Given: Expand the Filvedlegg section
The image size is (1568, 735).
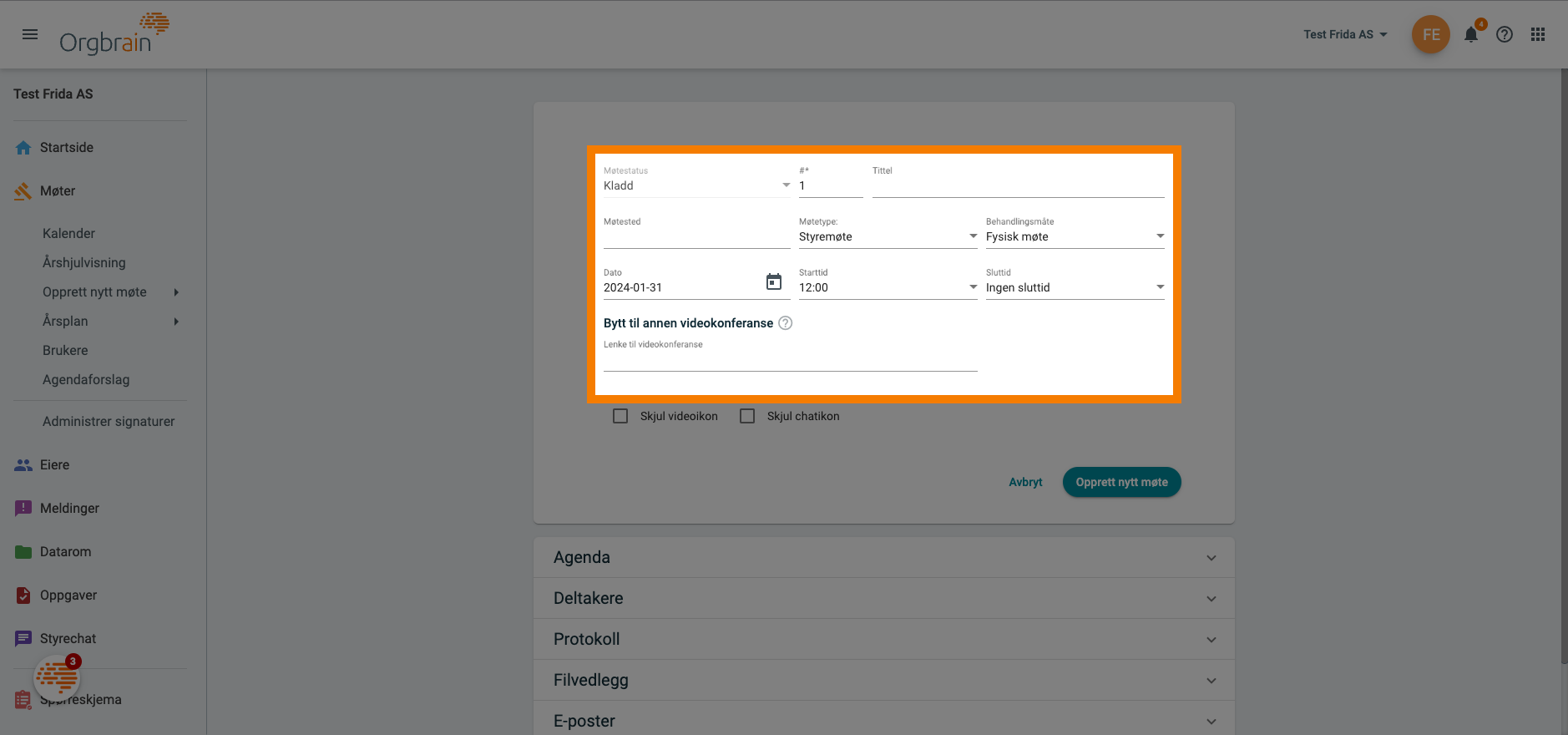Looking at the screenshot, I should coord(883,681).
